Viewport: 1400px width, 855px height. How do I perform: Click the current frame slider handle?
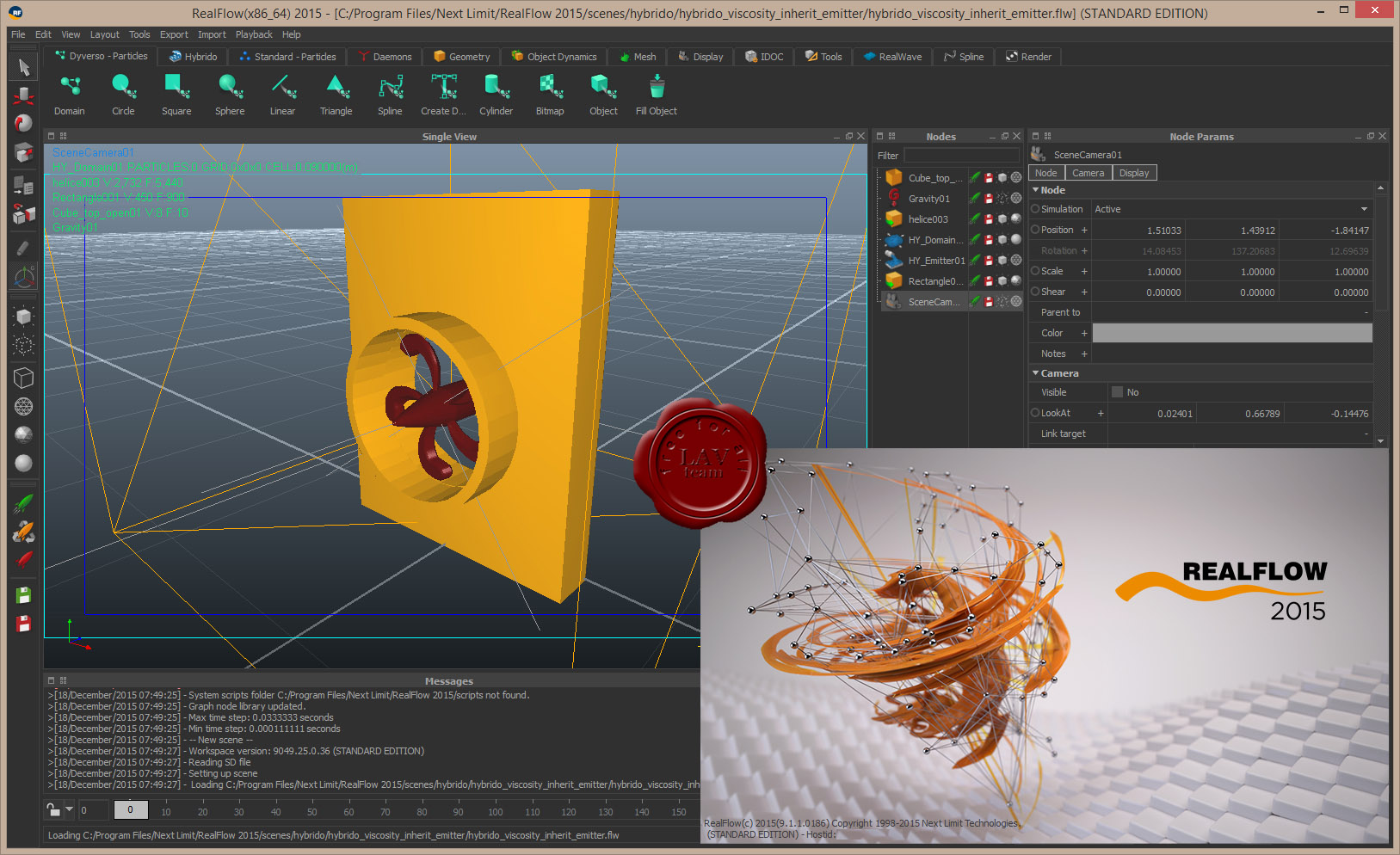coord(131,809)
